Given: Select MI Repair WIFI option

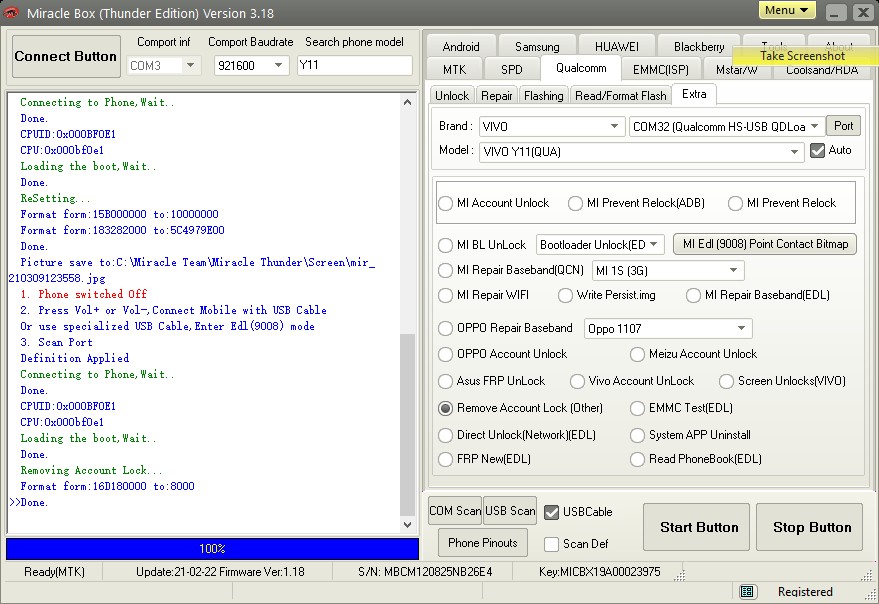Looking at the screenshot, I should click(x=445, y=295).
